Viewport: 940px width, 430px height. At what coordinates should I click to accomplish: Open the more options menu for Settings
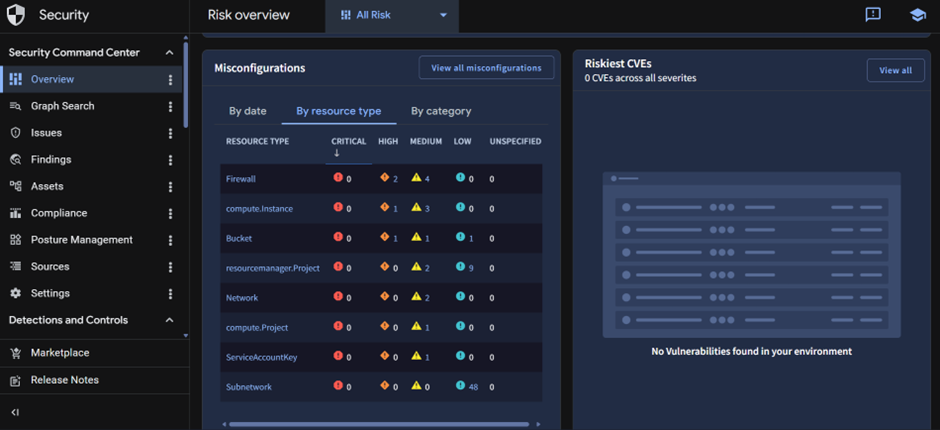click(x=170, y=294)
